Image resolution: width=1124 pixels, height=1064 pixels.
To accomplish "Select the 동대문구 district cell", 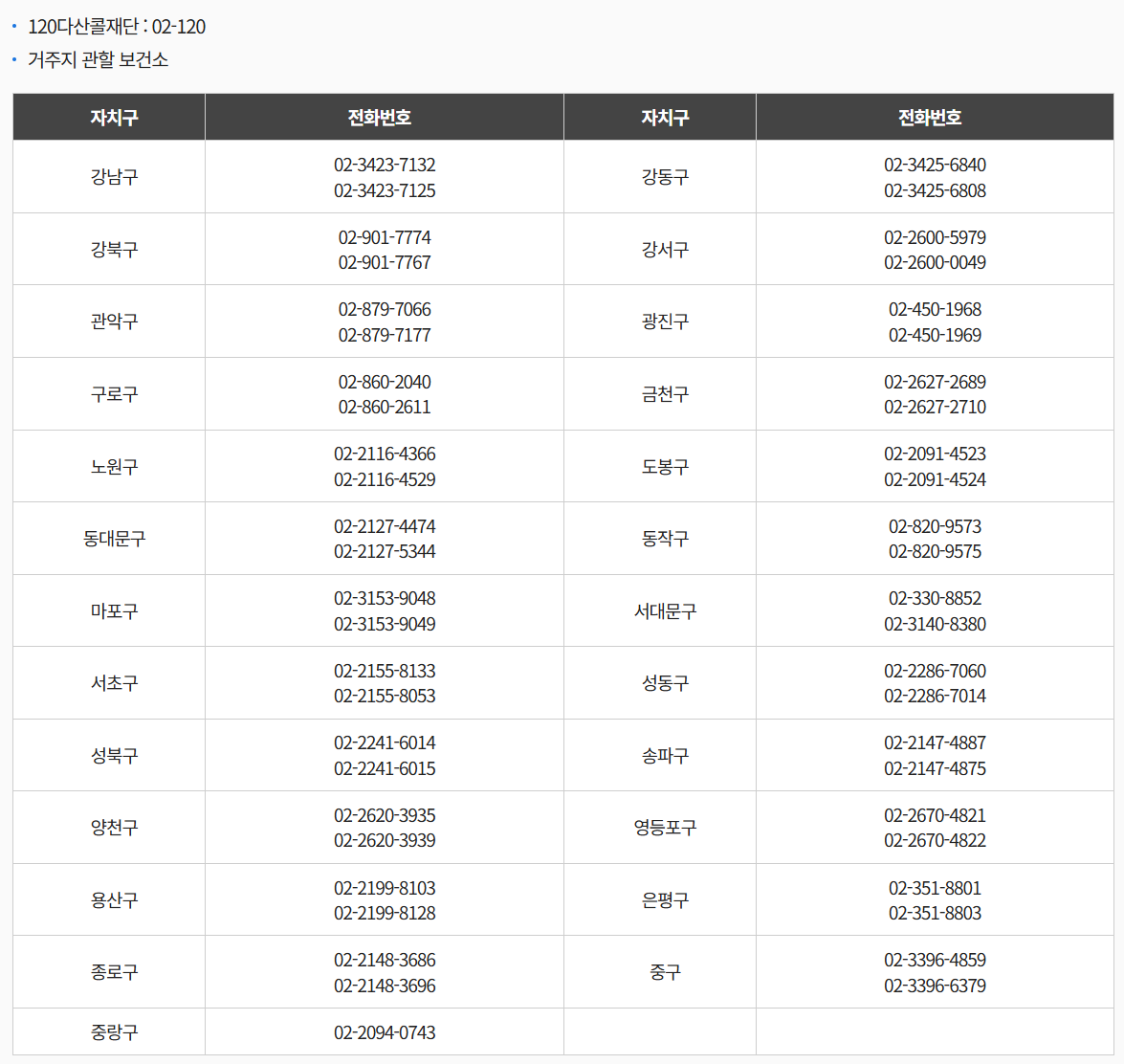I will click(114, 539).
